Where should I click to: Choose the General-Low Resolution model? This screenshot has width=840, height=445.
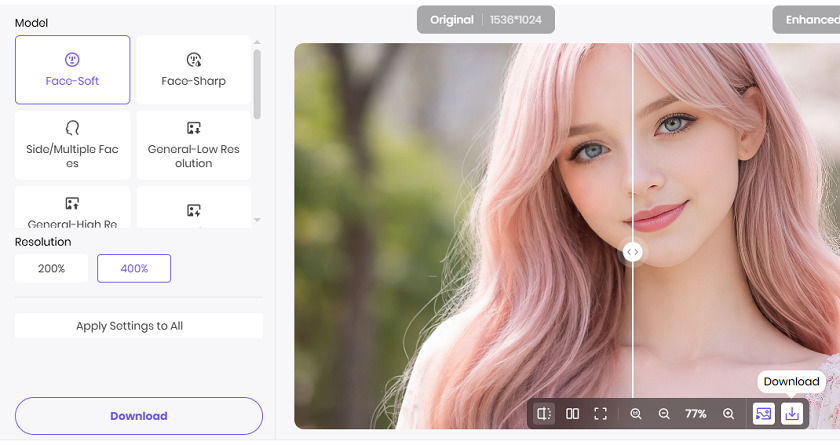194,145
